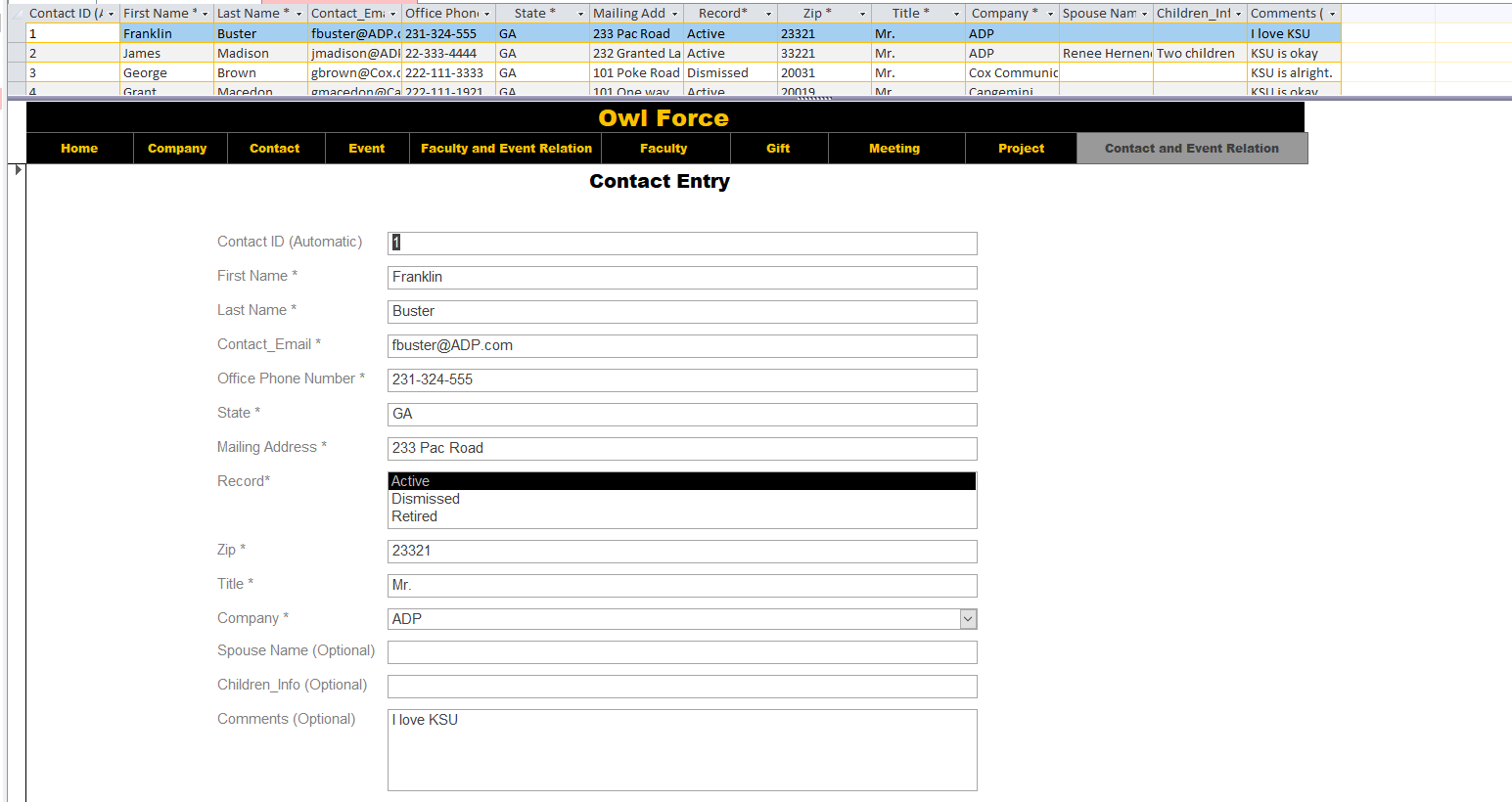This screenshot has width=1512, height=802.
Task: Open the Project tab
Action: pos(1021,149)
